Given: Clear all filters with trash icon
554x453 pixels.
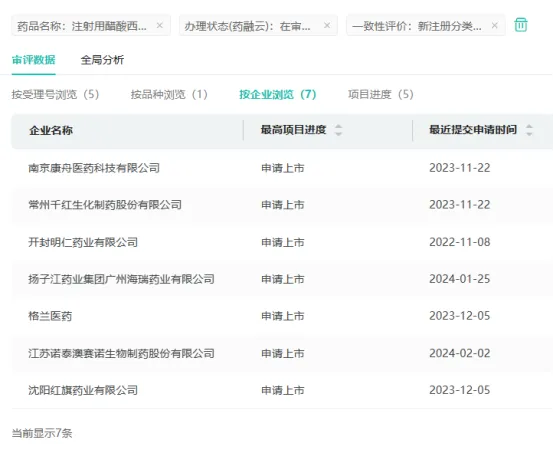Looking at the screenshot, I should tap(521, 25).
